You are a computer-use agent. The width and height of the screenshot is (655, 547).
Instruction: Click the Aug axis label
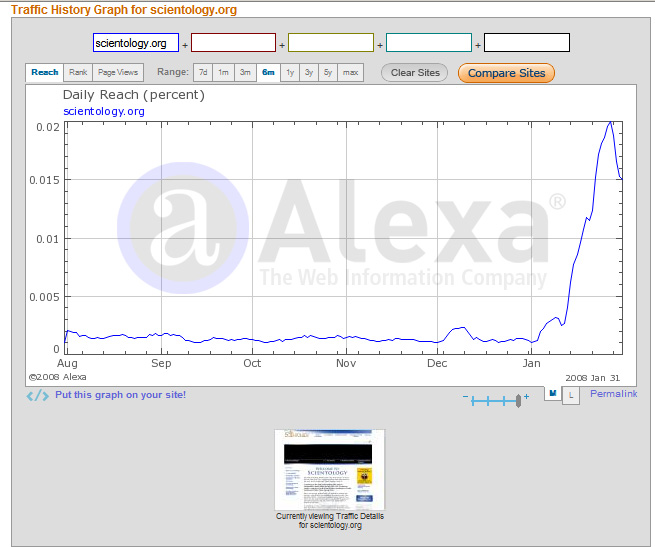pos(67,364)
